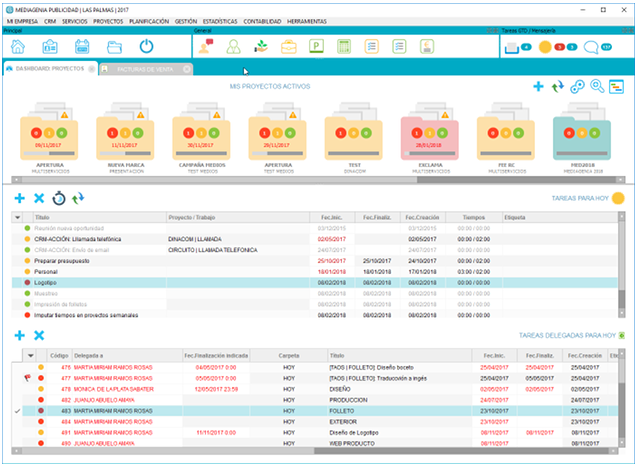Click the projects horizontal scrollbar
638x468 pixels.
click(x=317, y=179)
